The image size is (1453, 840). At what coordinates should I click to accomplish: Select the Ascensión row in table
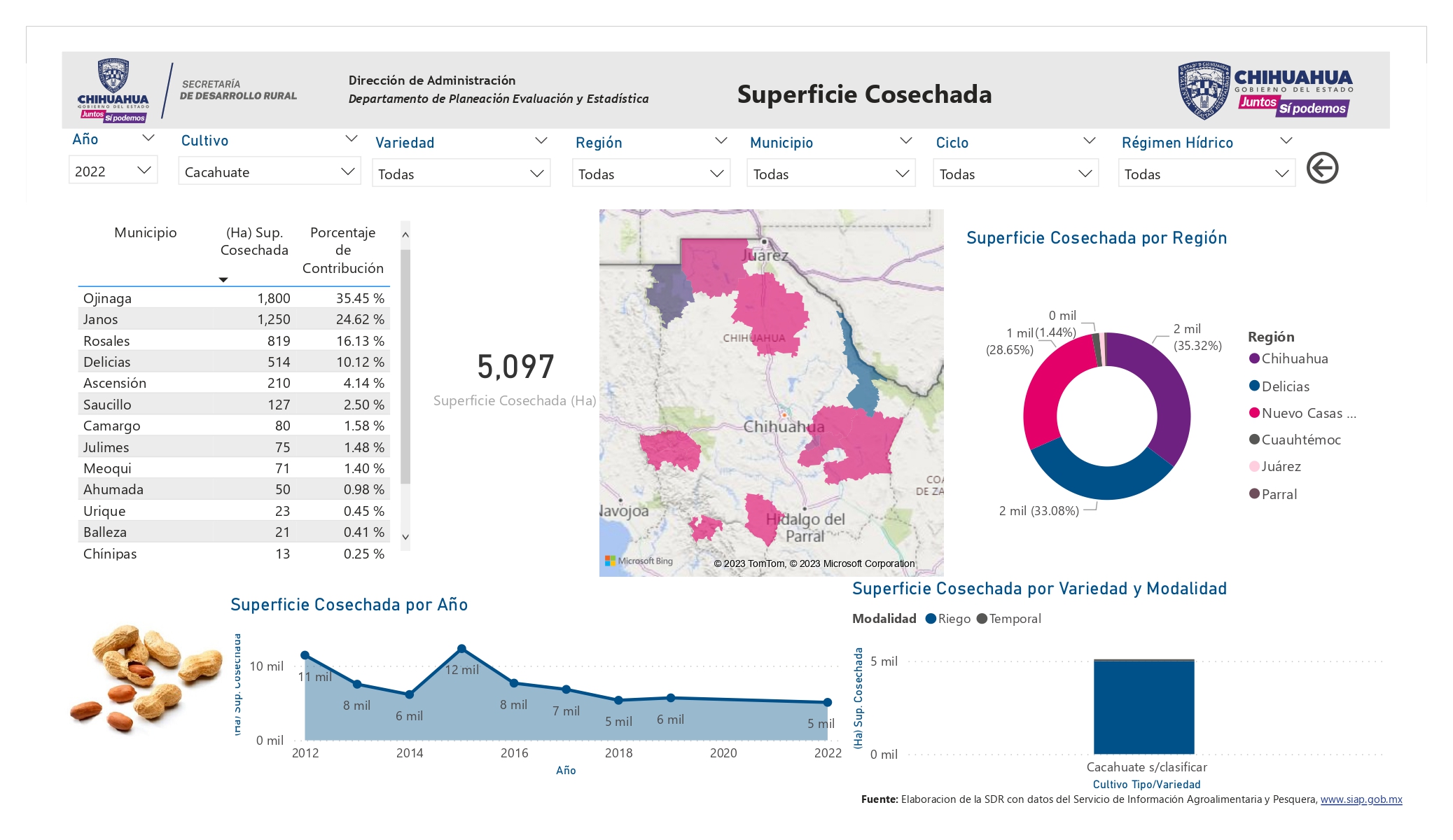pyautogui.click(x=234, y=383)
